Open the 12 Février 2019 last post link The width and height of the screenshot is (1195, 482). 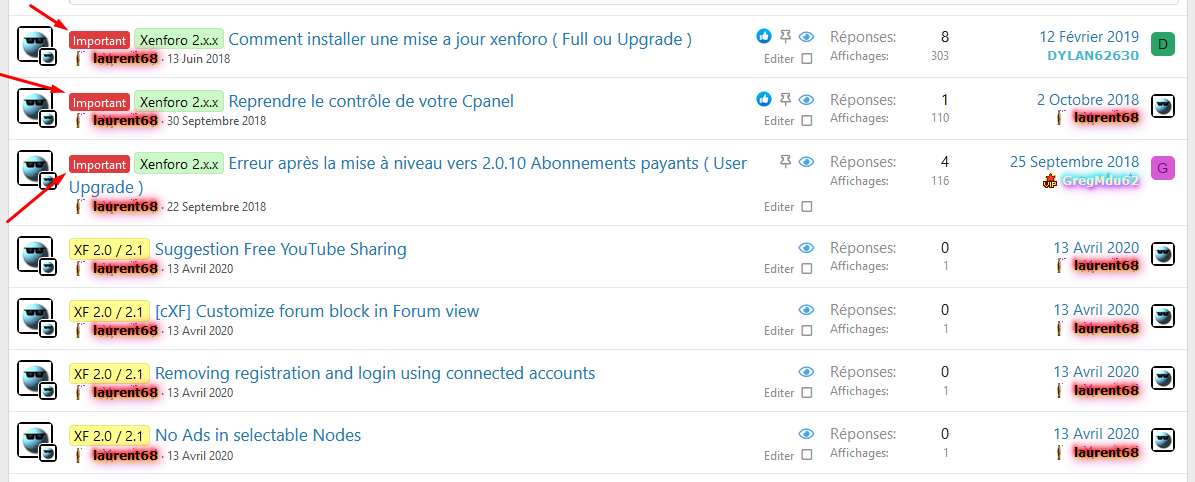[x=1089, y=37]
